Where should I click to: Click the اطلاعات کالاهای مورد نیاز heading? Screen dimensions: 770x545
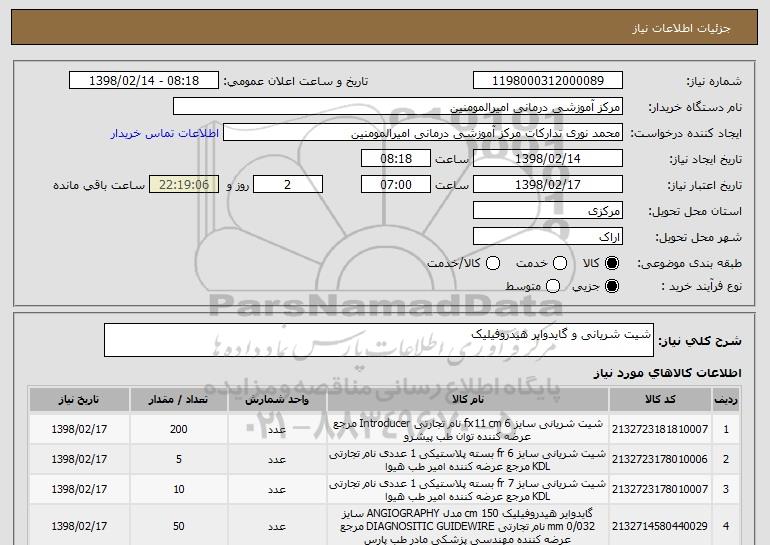(668, 373)
